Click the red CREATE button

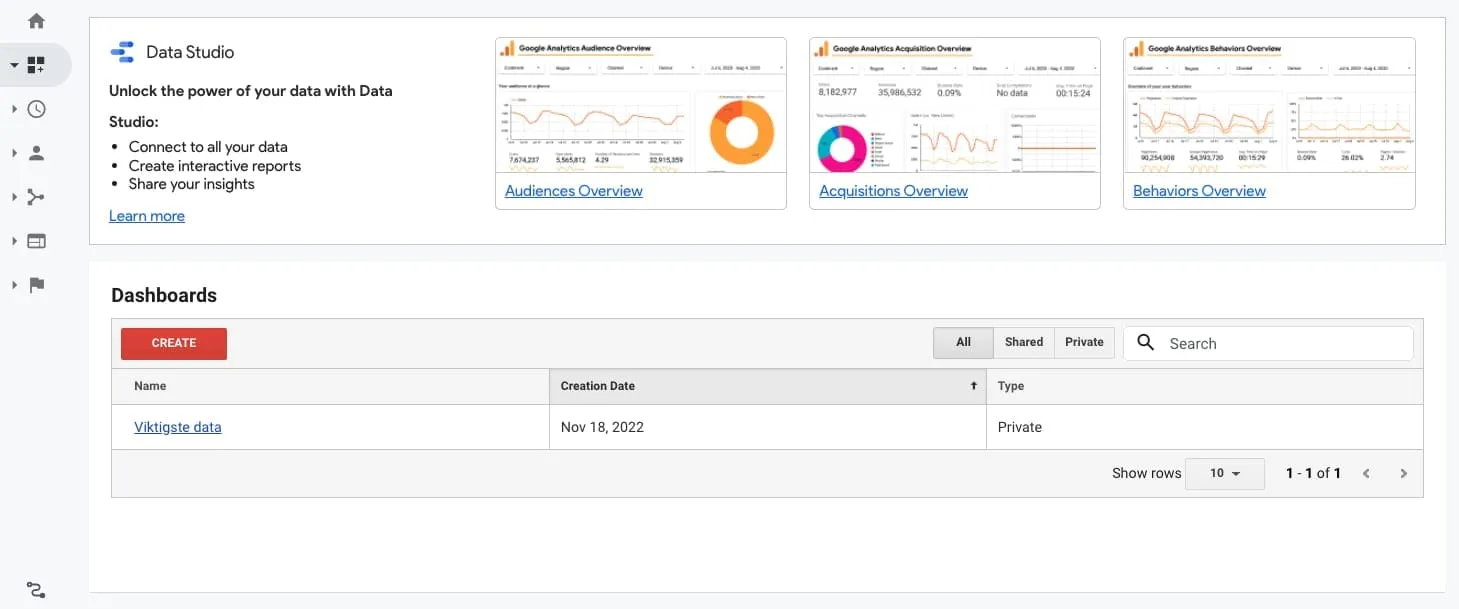174,343
